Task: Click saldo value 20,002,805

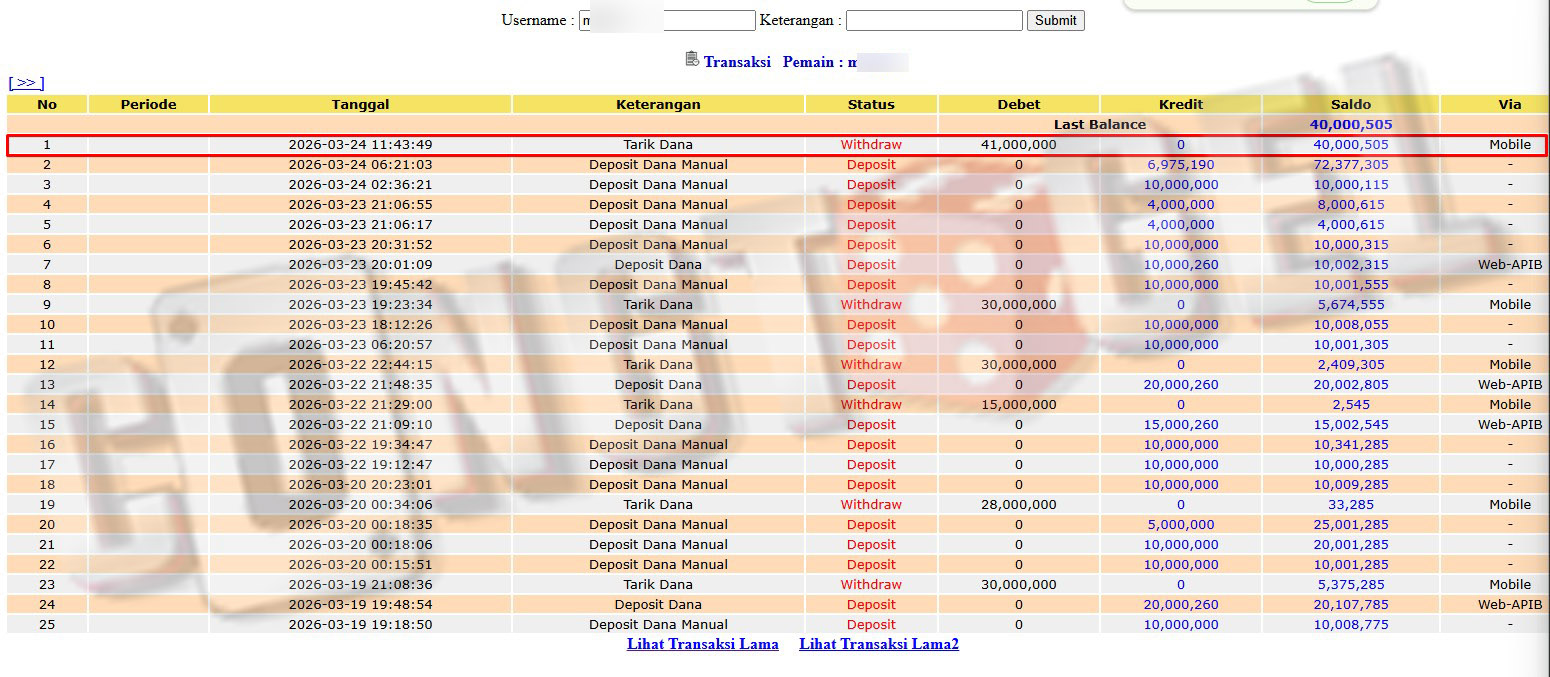Action: tap(1351, 385)
